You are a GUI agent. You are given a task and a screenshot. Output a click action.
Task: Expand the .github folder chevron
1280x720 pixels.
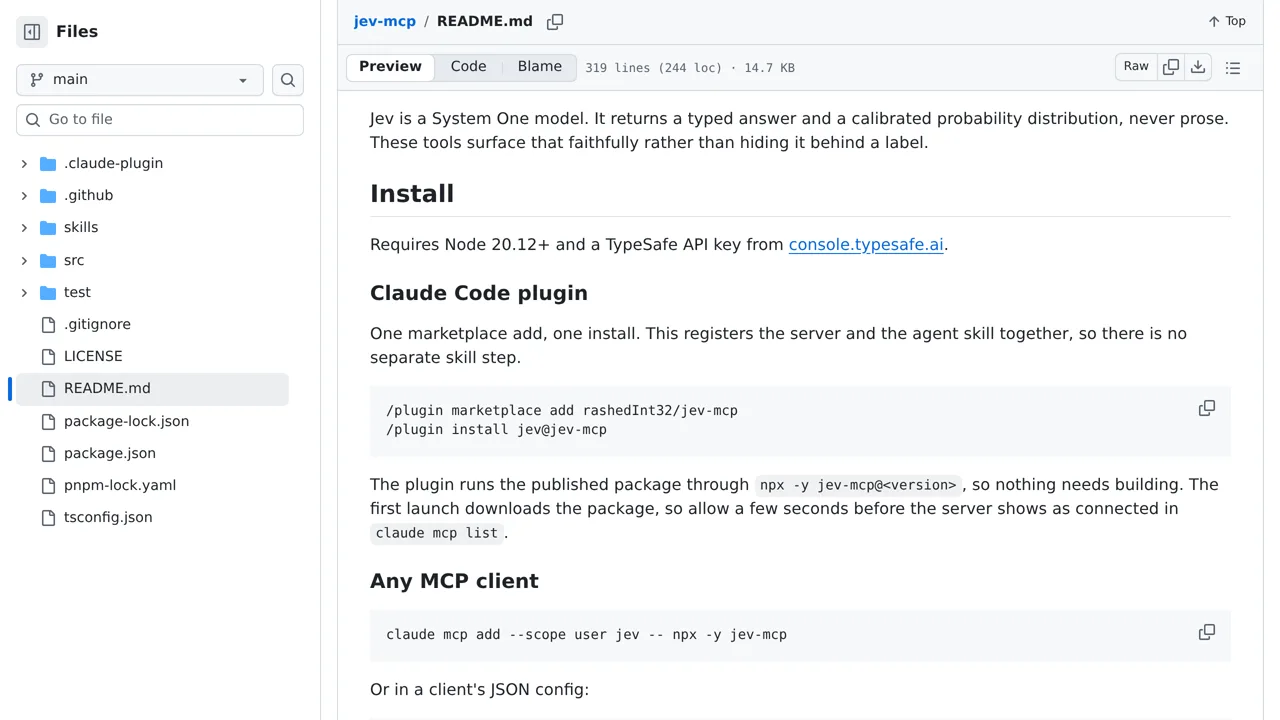pos(24,196)
